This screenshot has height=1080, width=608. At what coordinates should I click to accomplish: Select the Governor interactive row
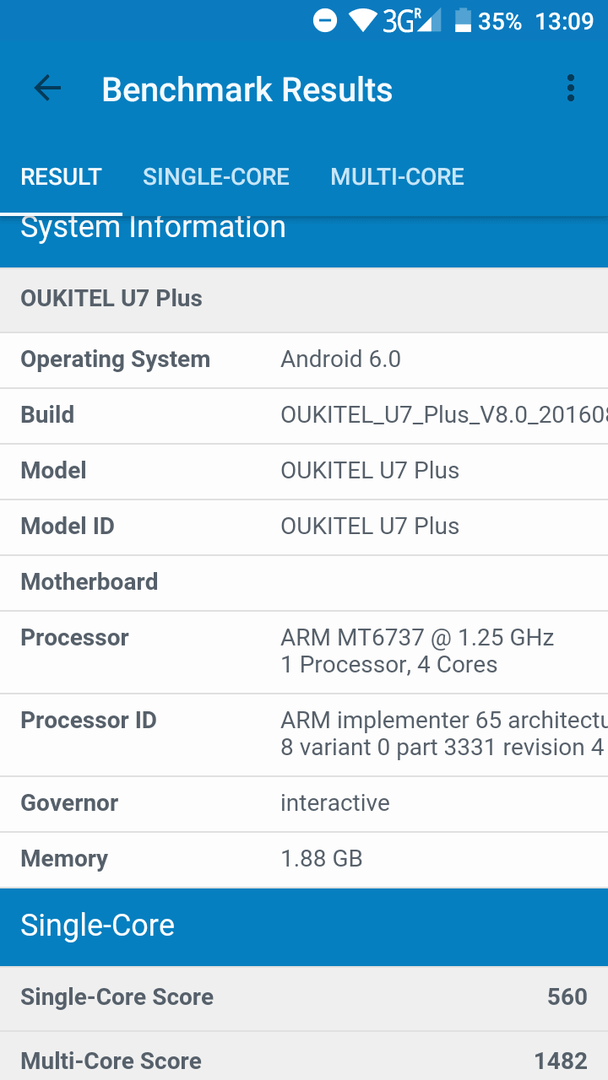click(x=304, y=803)
